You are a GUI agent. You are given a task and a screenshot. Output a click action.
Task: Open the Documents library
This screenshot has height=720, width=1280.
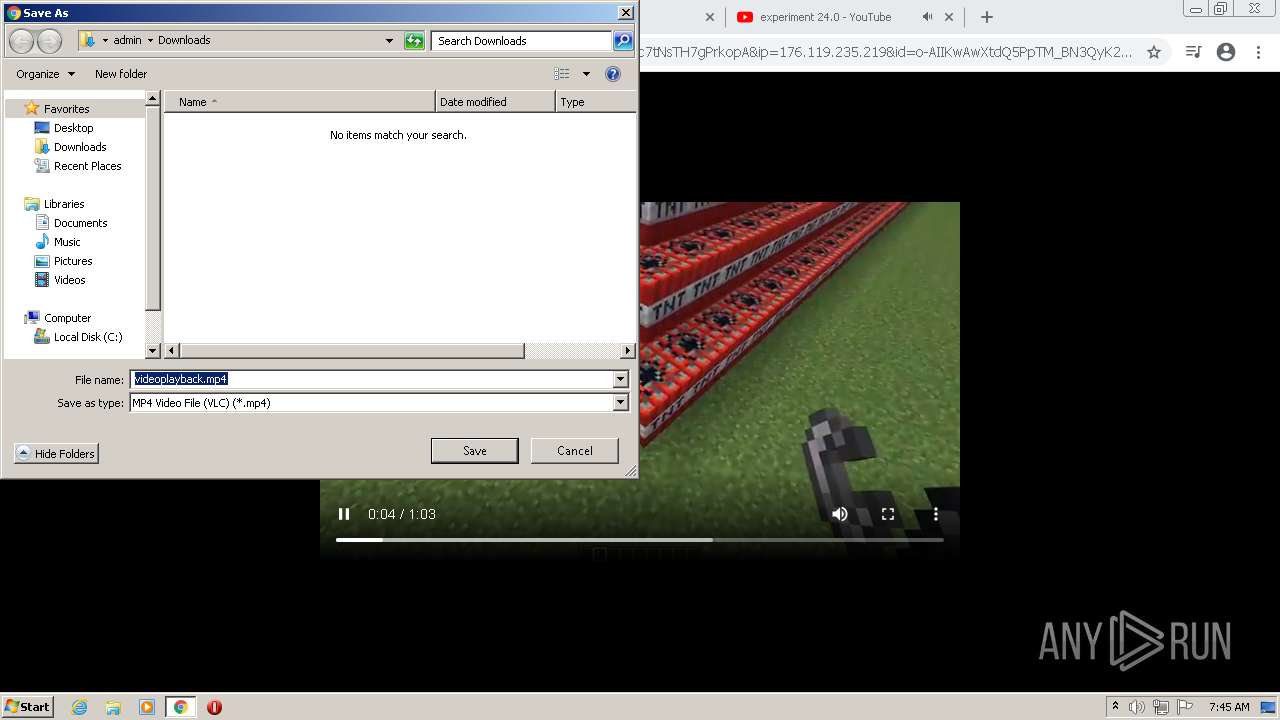coord(80,223)
